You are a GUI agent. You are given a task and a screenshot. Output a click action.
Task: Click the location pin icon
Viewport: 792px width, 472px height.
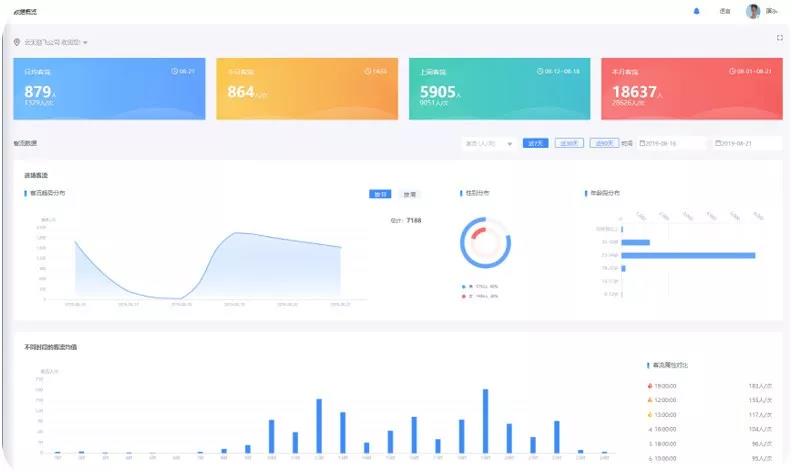click(17, 42)
